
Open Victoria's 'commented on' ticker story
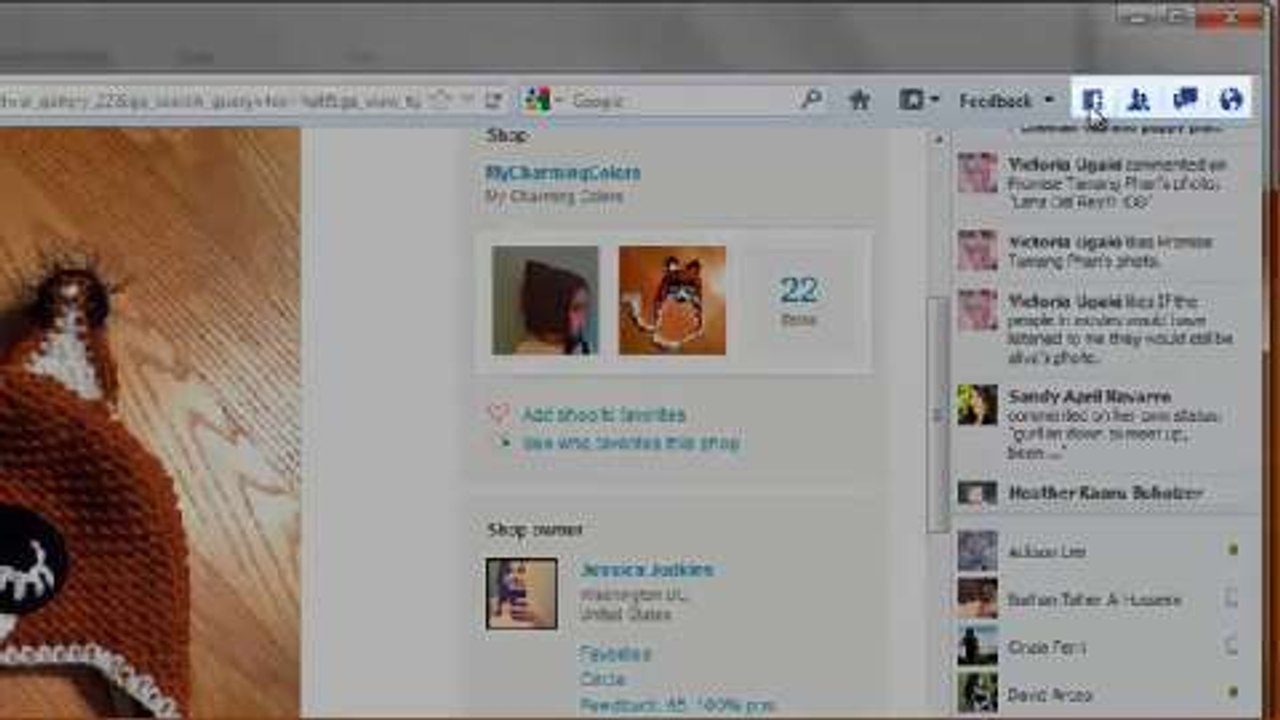tap(1107, 182)
